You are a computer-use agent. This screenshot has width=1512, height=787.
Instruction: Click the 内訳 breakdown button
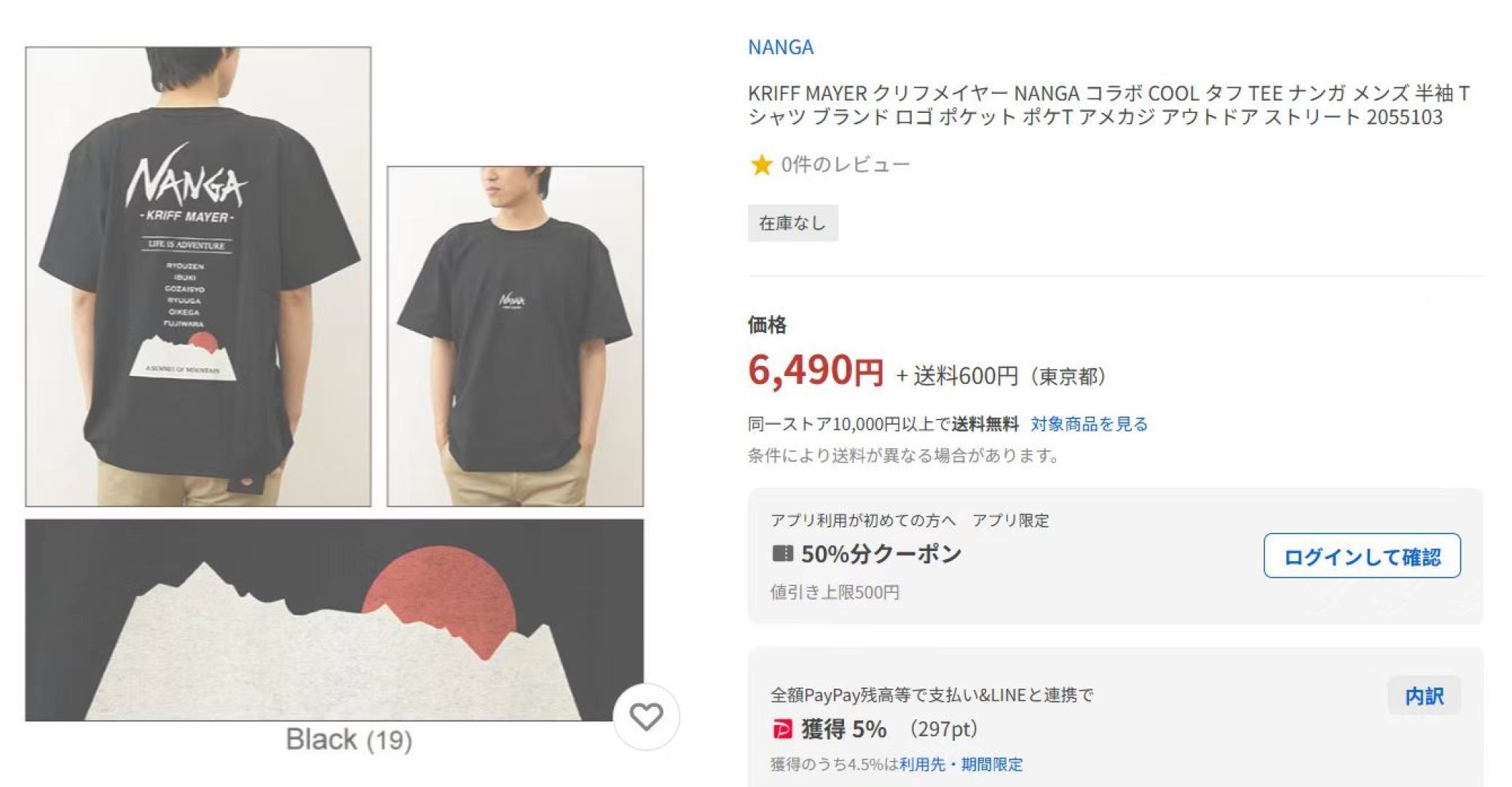(1424, 696)
